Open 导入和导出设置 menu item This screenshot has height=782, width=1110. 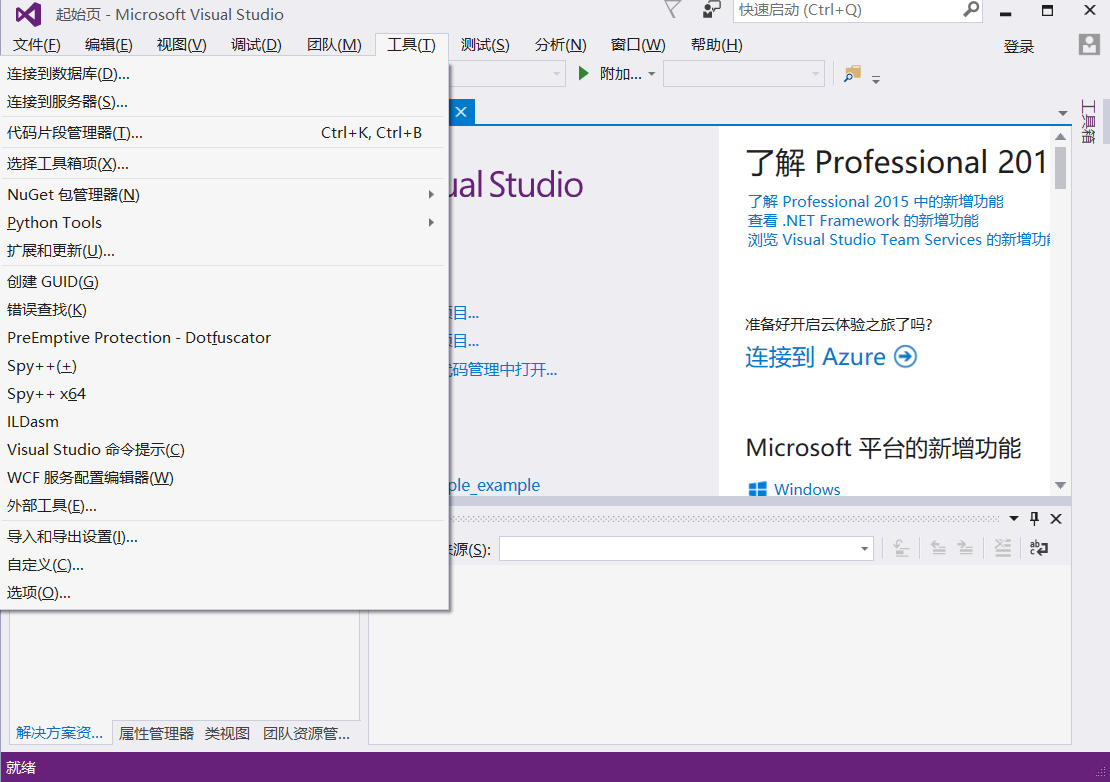tap(223, 536)
